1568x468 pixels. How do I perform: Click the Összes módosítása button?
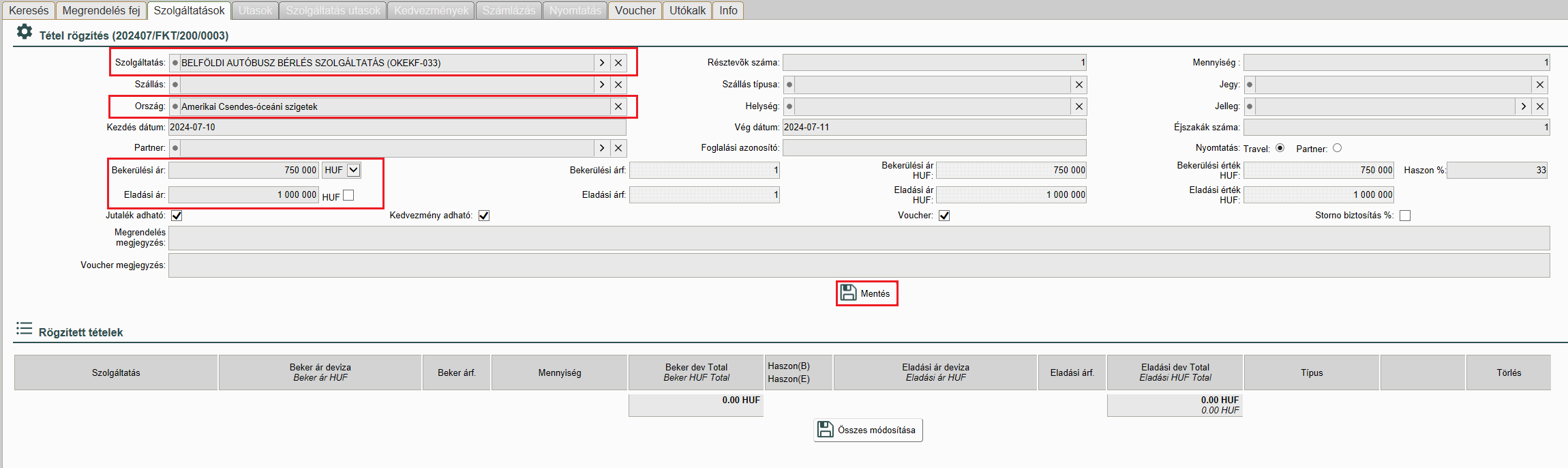pyautogui.click(x=867, y=430)
